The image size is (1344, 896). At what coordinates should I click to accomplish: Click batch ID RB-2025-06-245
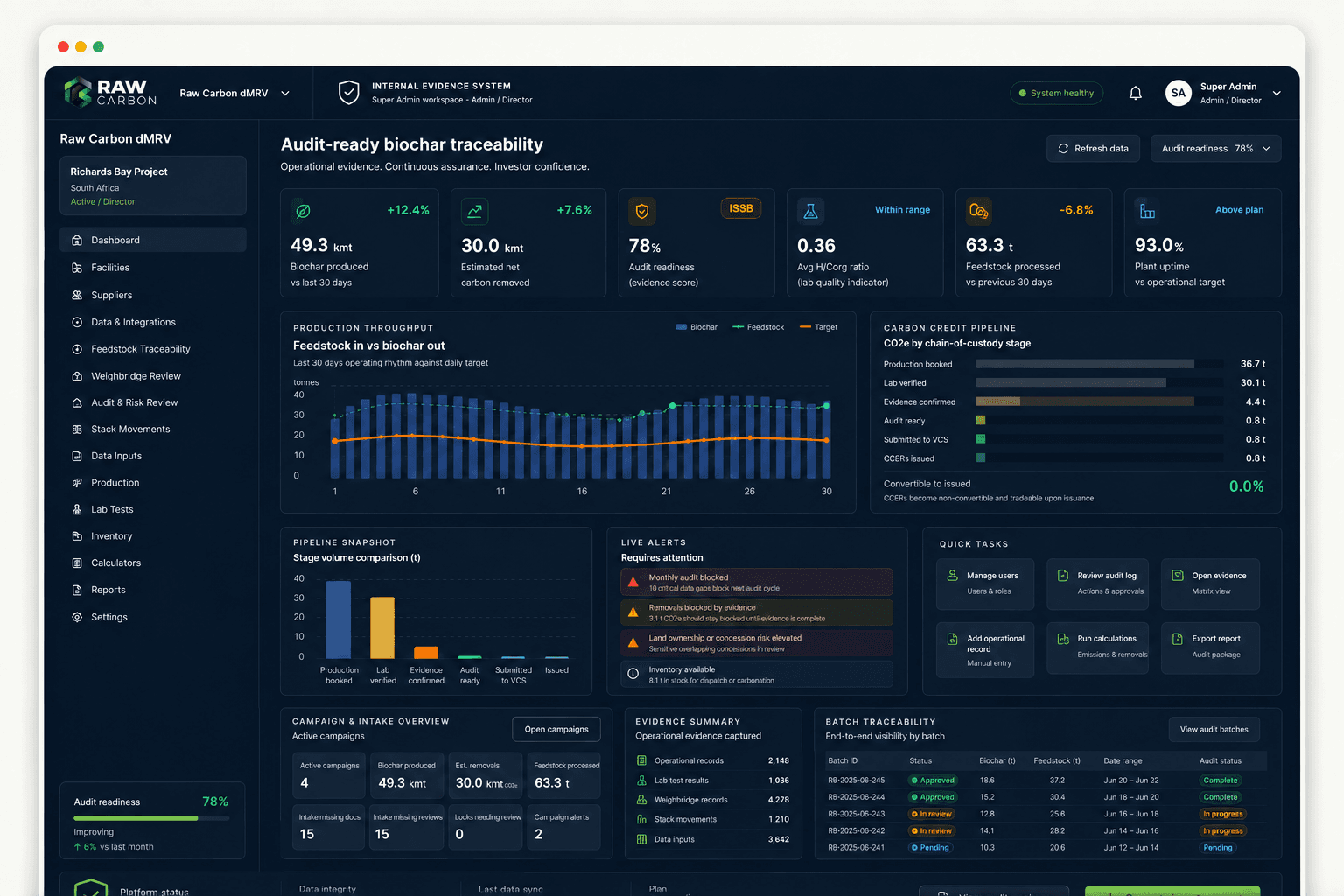tap(857, 780)
